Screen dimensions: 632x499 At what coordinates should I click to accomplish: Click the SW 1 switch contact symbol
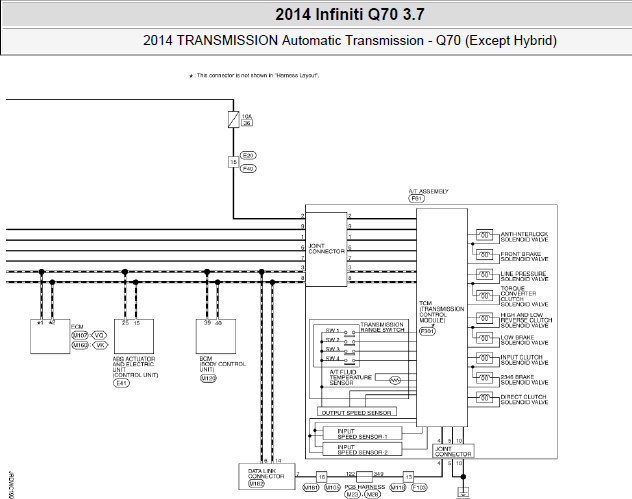pos(349,333)
